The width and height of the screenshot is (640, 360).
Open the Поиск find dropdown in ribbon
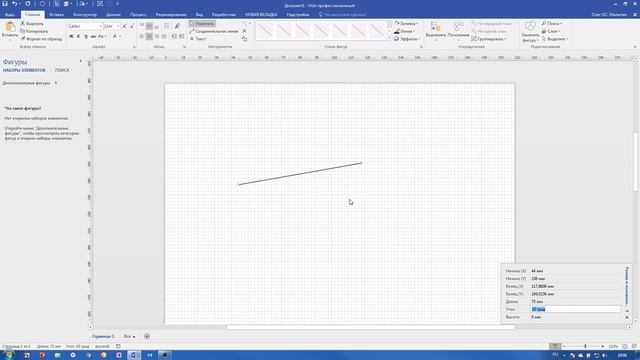tap(552, 24)
